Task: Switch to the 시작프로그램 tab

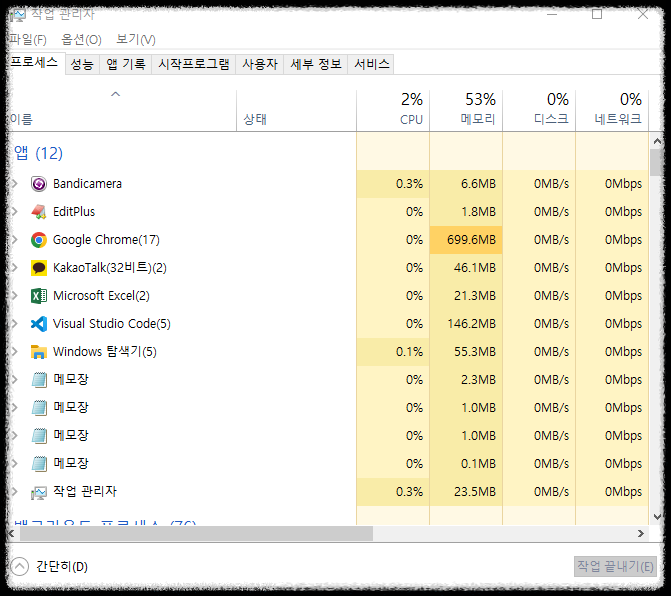Action: coord(194,64)
